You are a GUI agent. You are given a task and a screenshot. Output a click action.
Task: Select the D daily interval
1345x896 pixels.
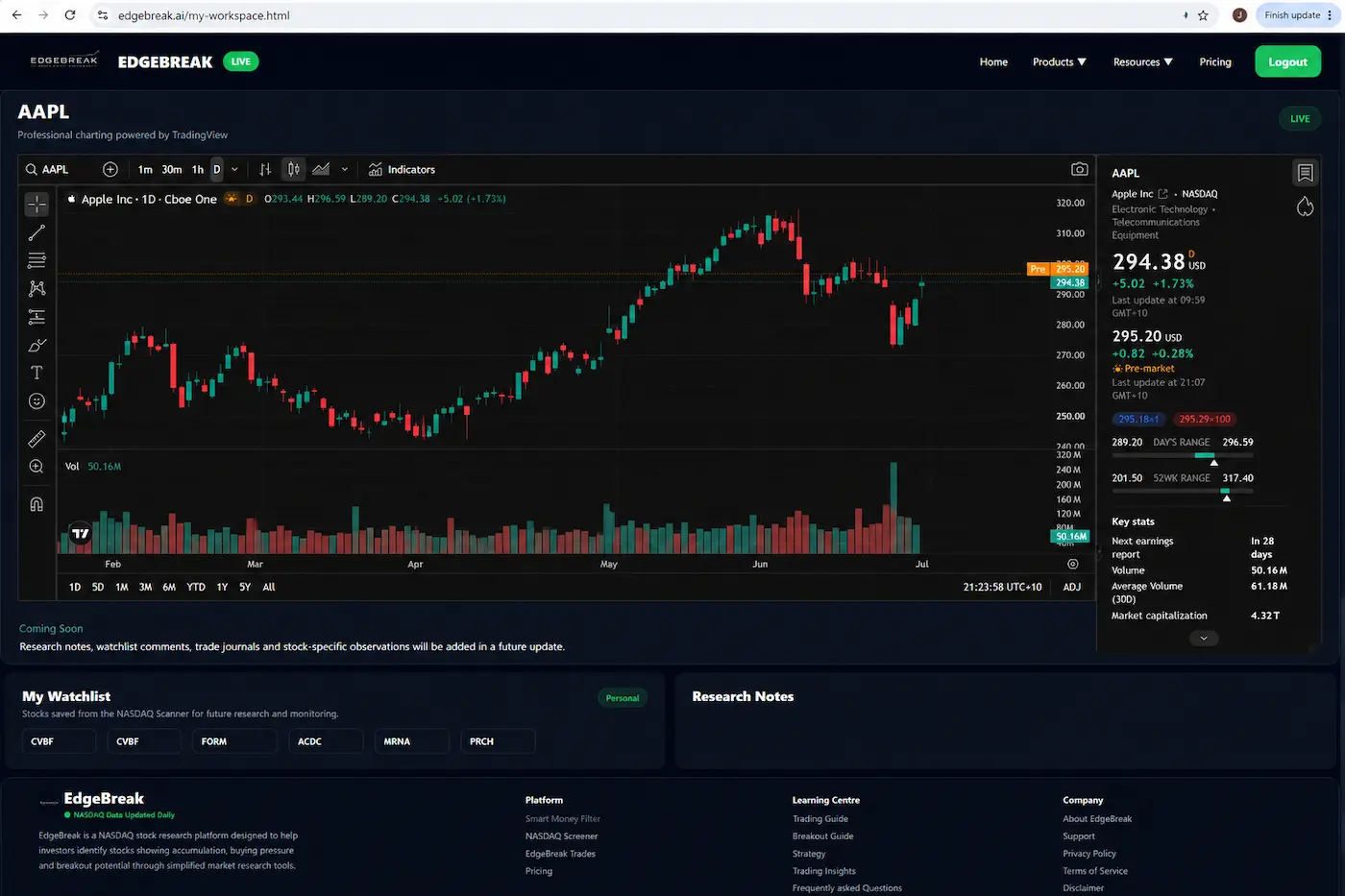coord(217,169)
